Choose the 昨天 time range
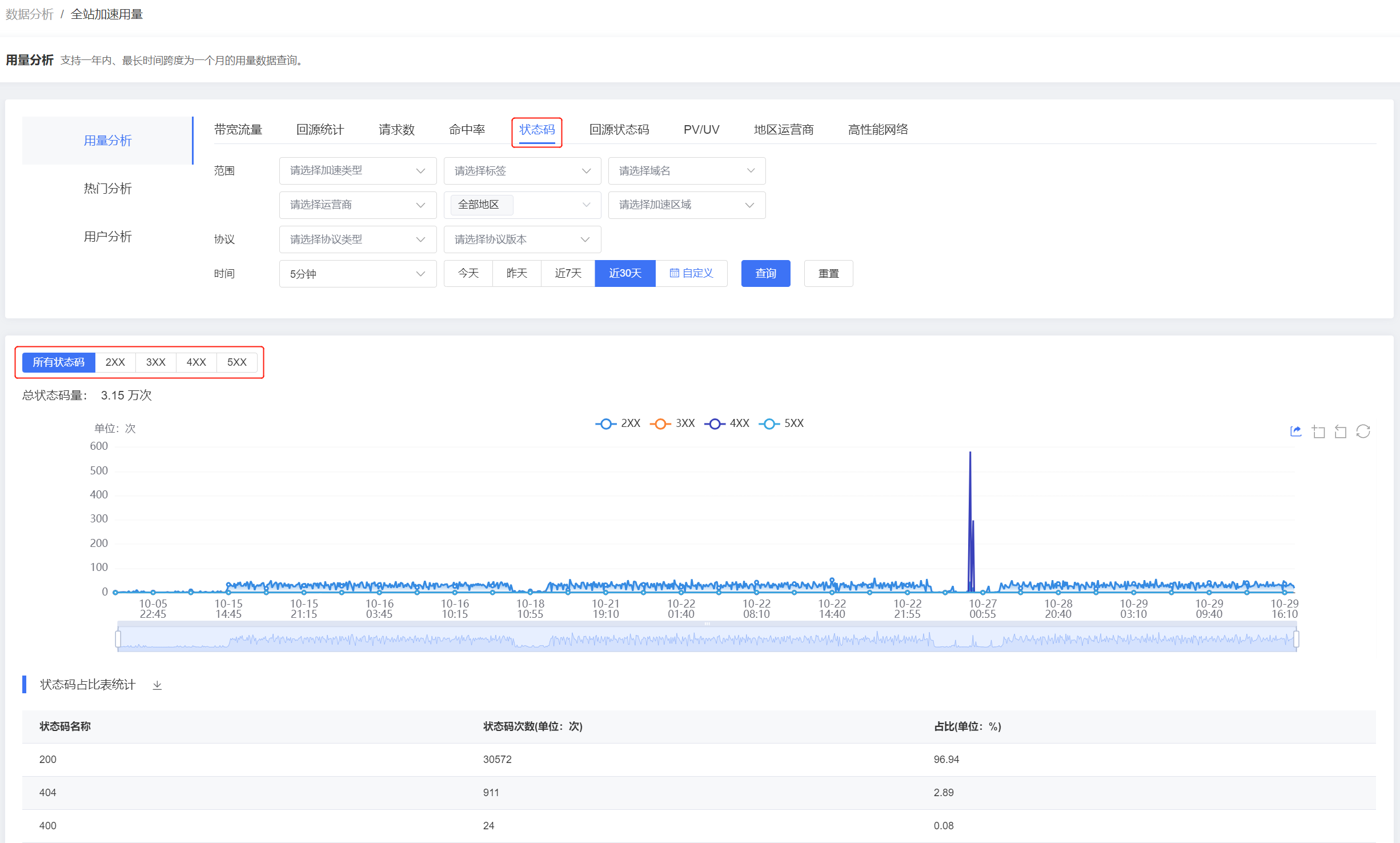 pyautogui.click(x=517, y=273)
